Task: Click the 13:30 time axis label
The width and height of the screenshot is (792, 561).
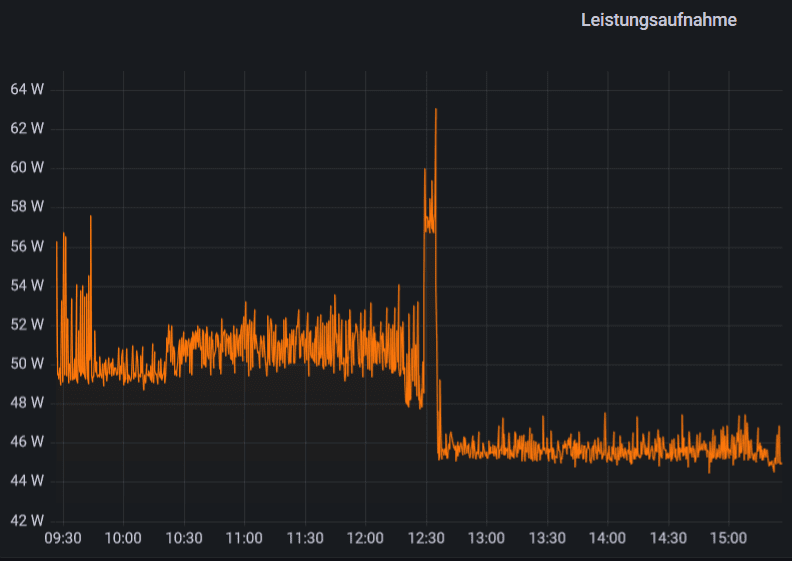Action: pos(548,538)
